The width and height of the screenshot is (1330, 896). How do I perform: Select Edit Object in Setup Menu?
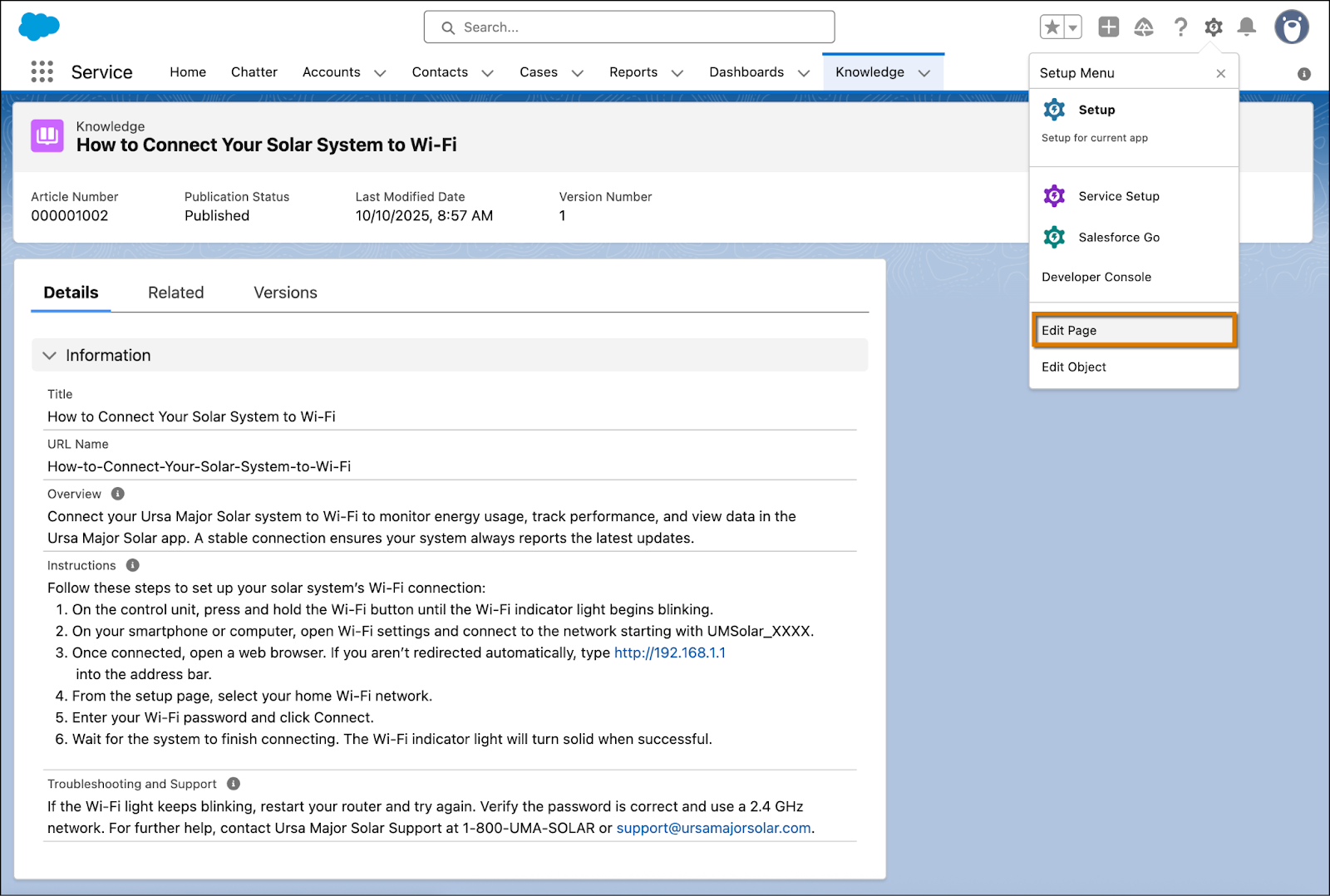(x=1074, y=367)
